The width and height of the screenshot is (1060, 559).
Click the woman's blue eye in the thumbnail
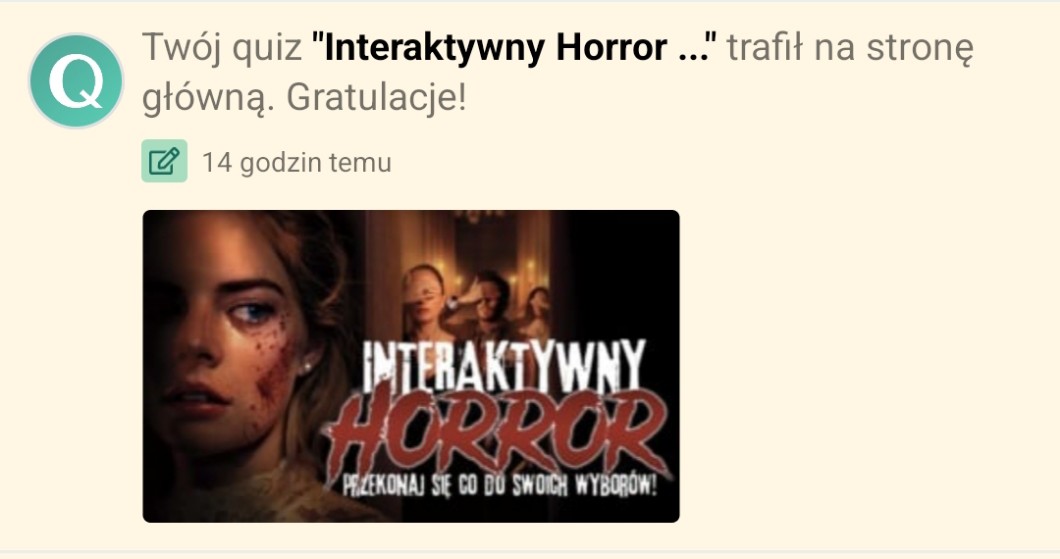click(250, 314)
